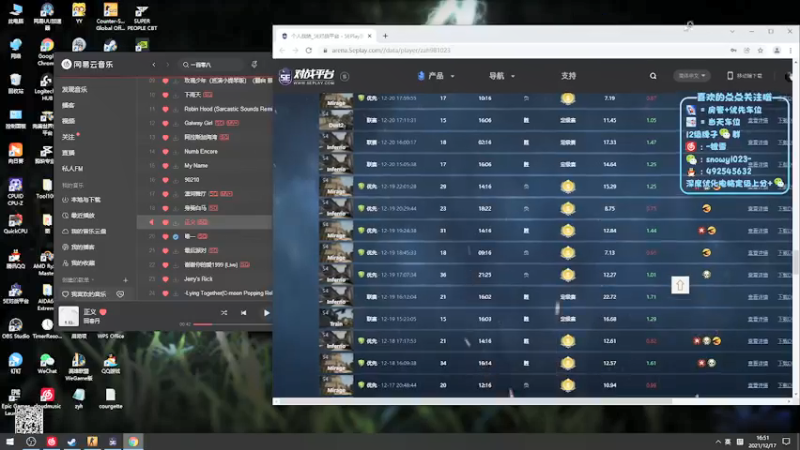Click search icon on 5E platform header

(653, 76)
